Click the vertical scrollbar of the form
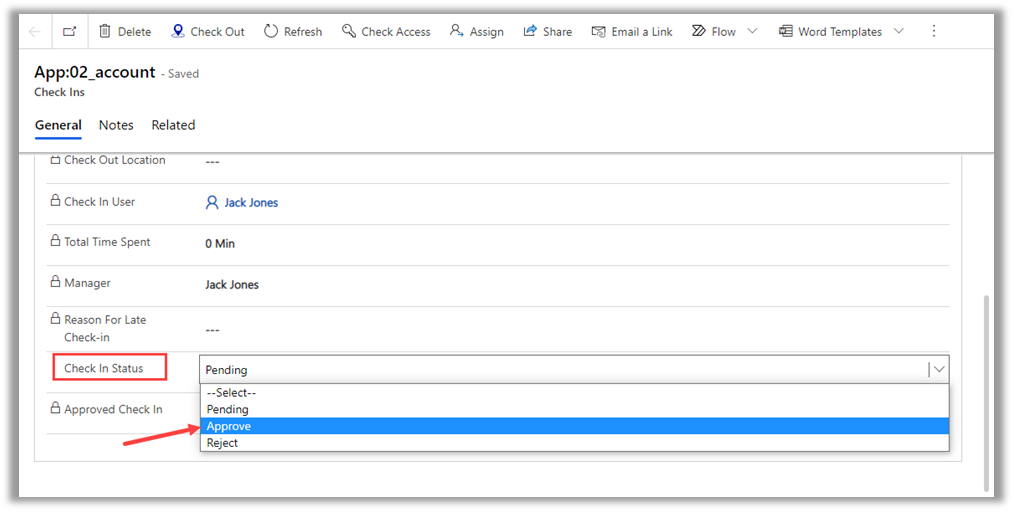This screenshot has height=512, width=1014. point(989,390)
